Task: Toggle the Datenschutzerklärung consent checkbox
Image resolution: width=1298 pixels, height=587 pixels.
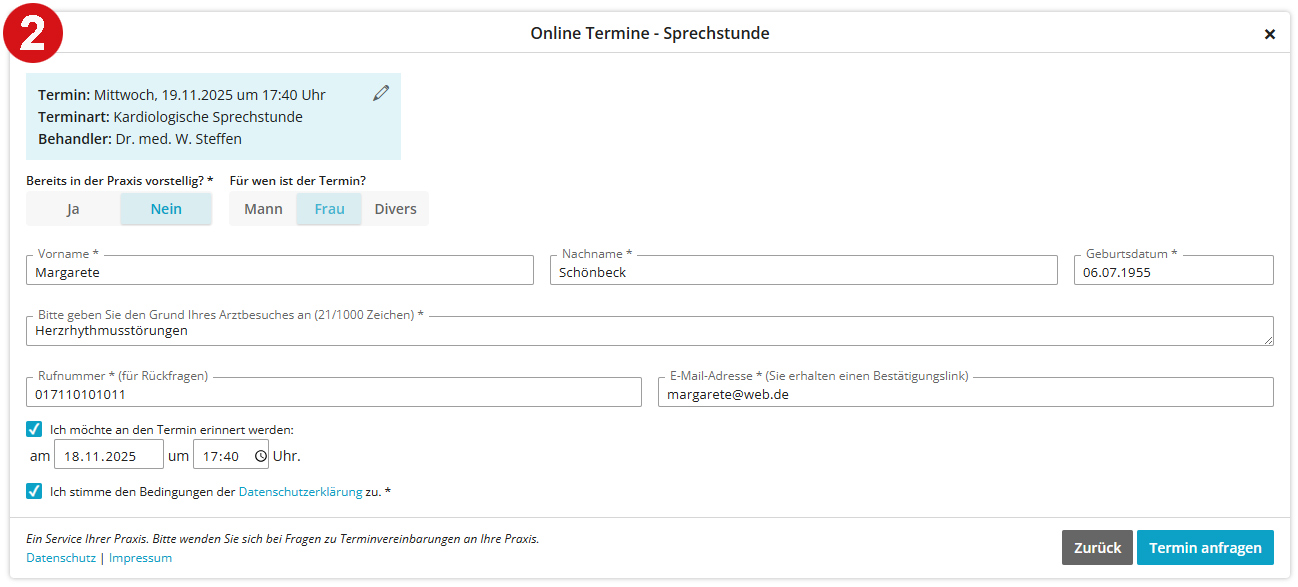Action: (x=33, y=490)
